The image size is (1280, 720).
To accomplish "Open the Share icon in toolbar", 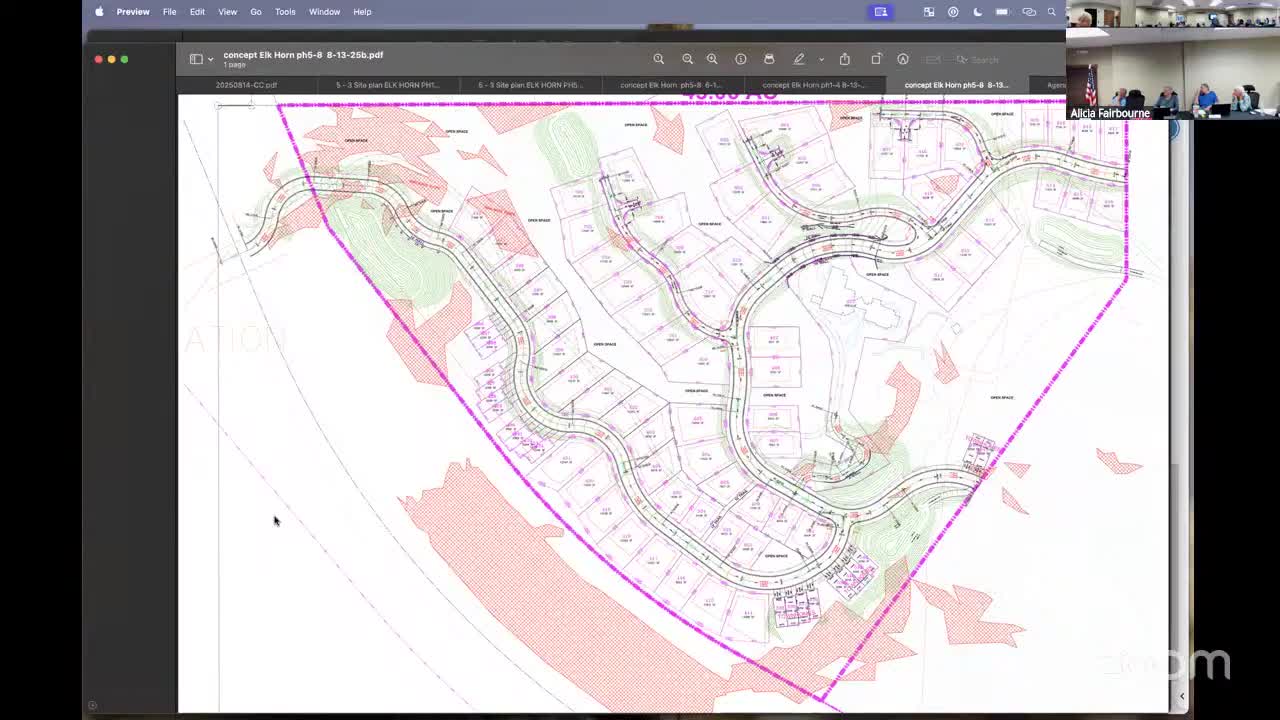I will tap(845, 59).
